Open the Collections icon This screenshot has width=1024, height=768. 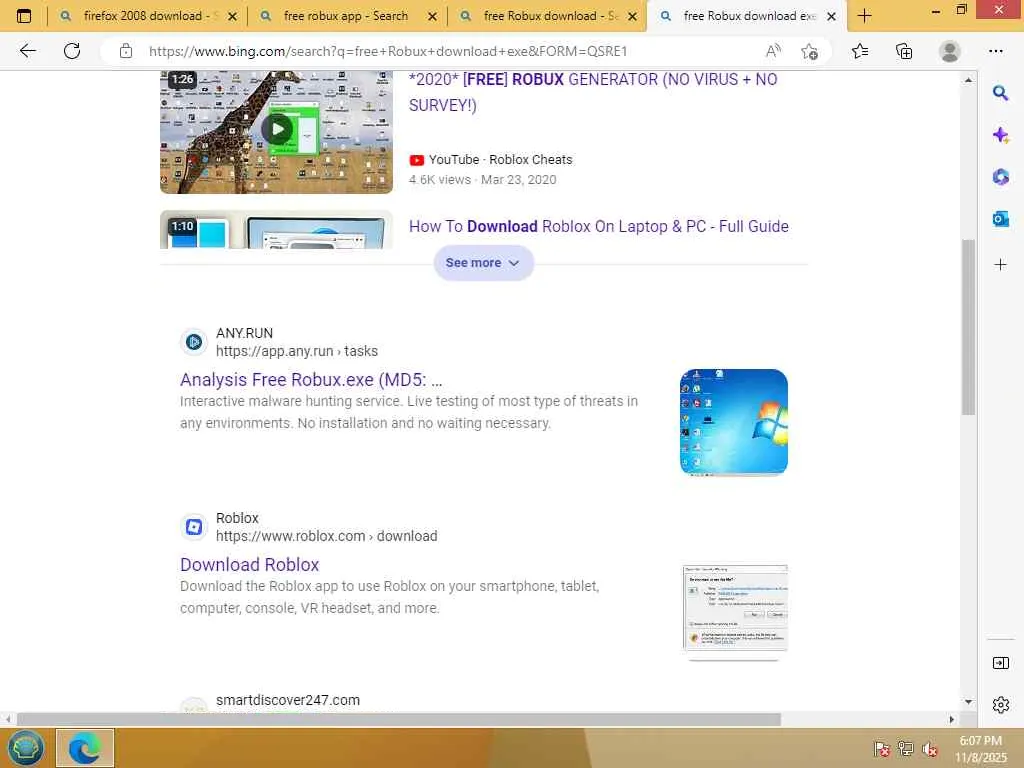[x=904, y=51]
